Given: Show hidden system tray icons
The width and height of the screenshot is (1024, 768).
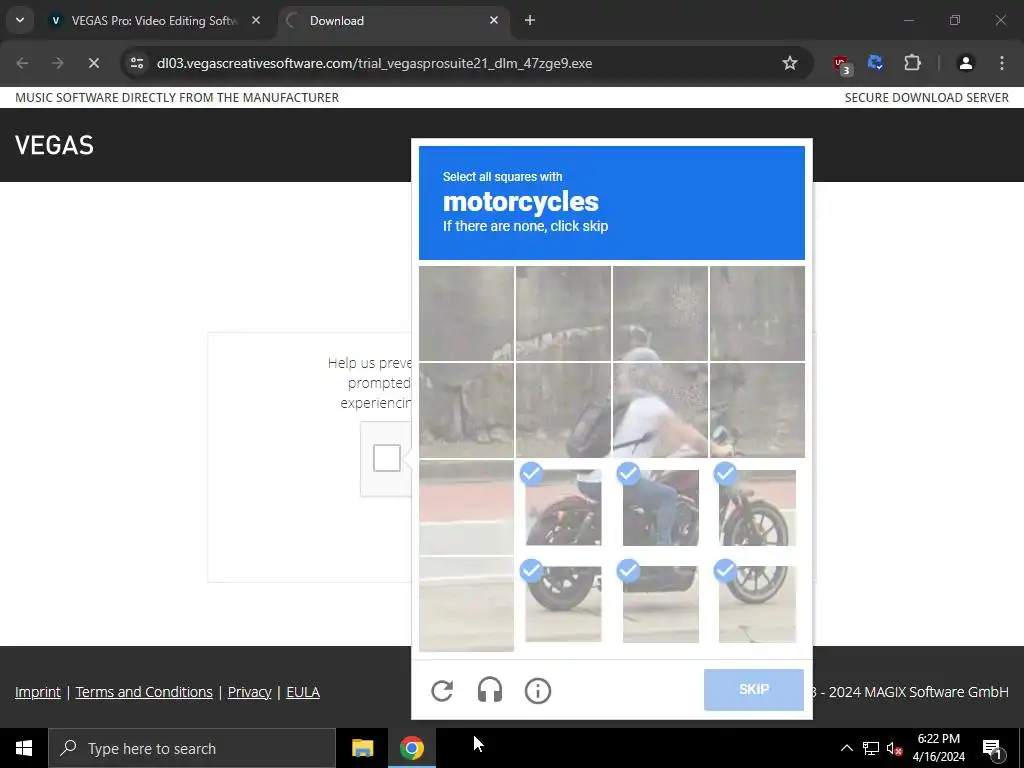Looking at the screenshot, I should point(846,748).
